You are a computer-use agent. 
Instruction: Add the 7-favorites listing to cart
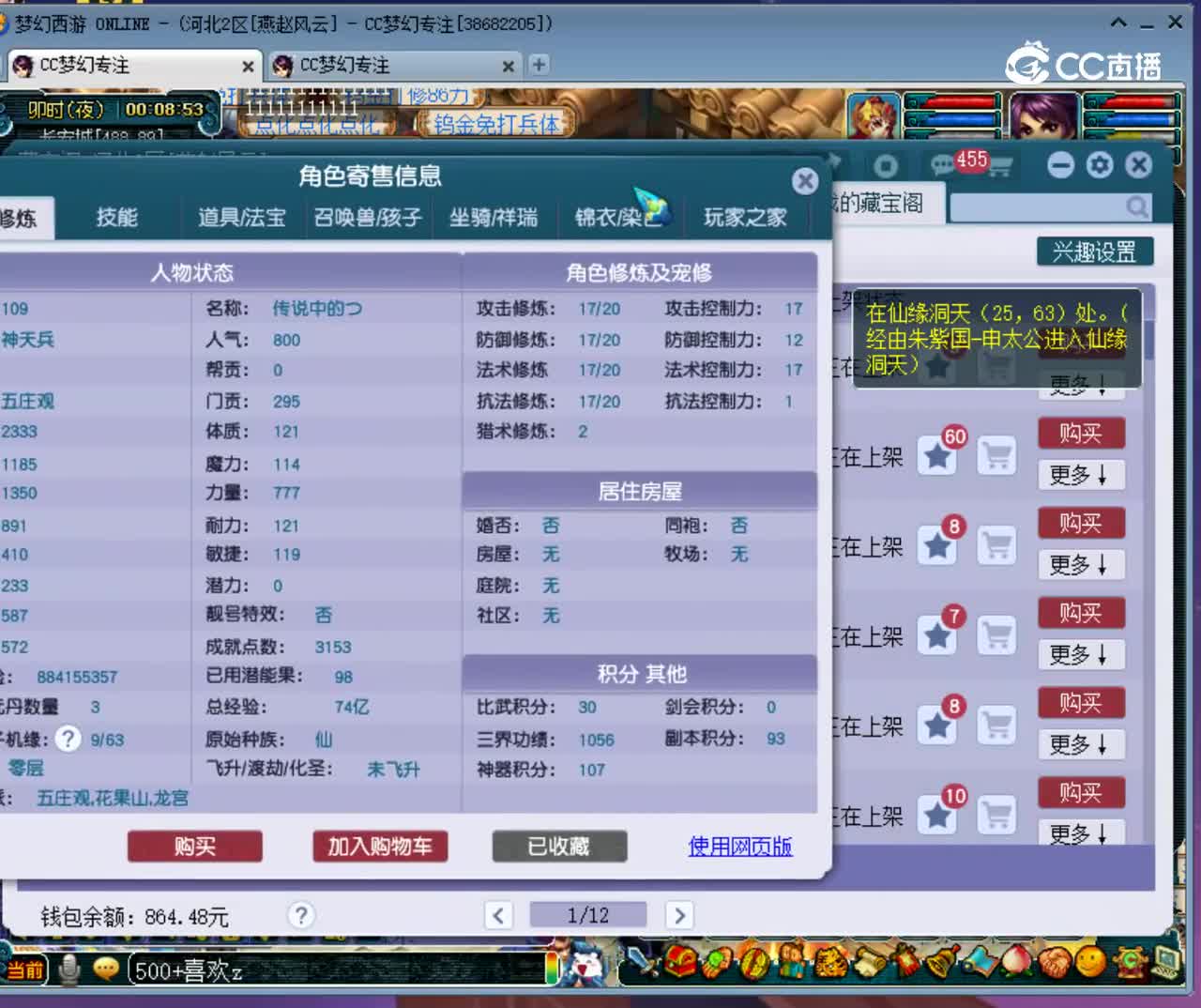point(996,636)
